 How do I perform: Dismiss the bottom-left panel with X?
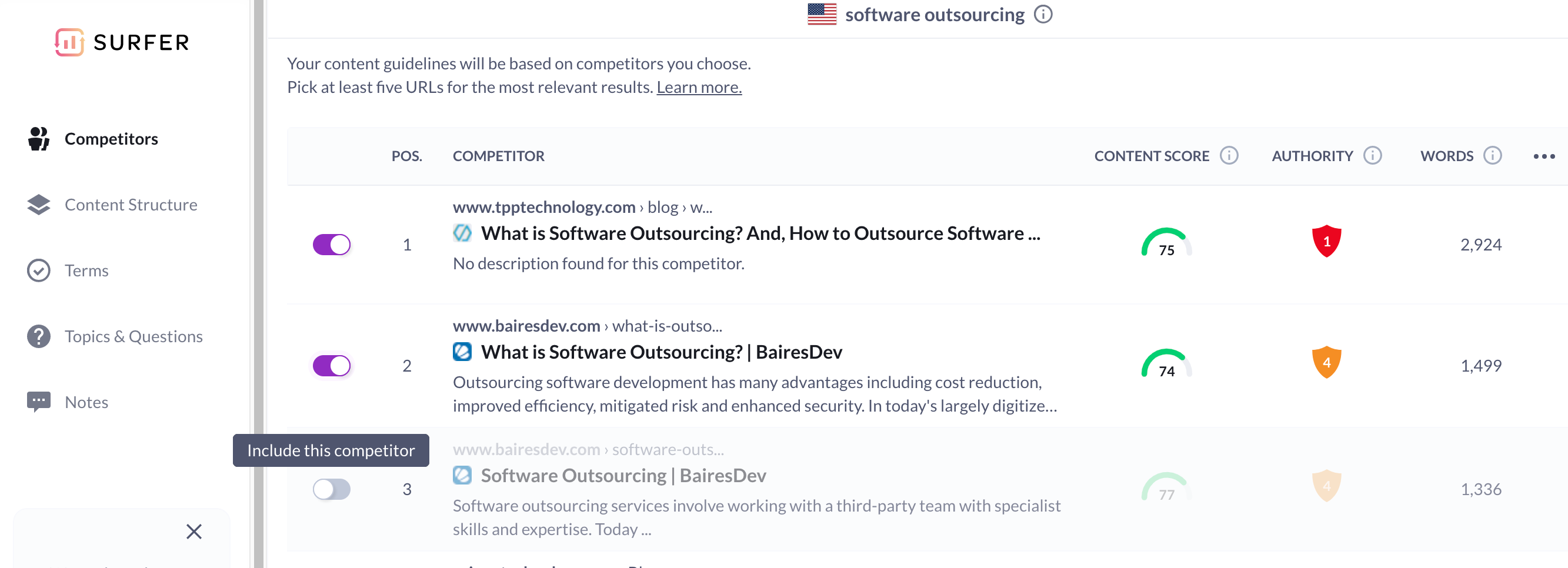click(x=194, y=532)
